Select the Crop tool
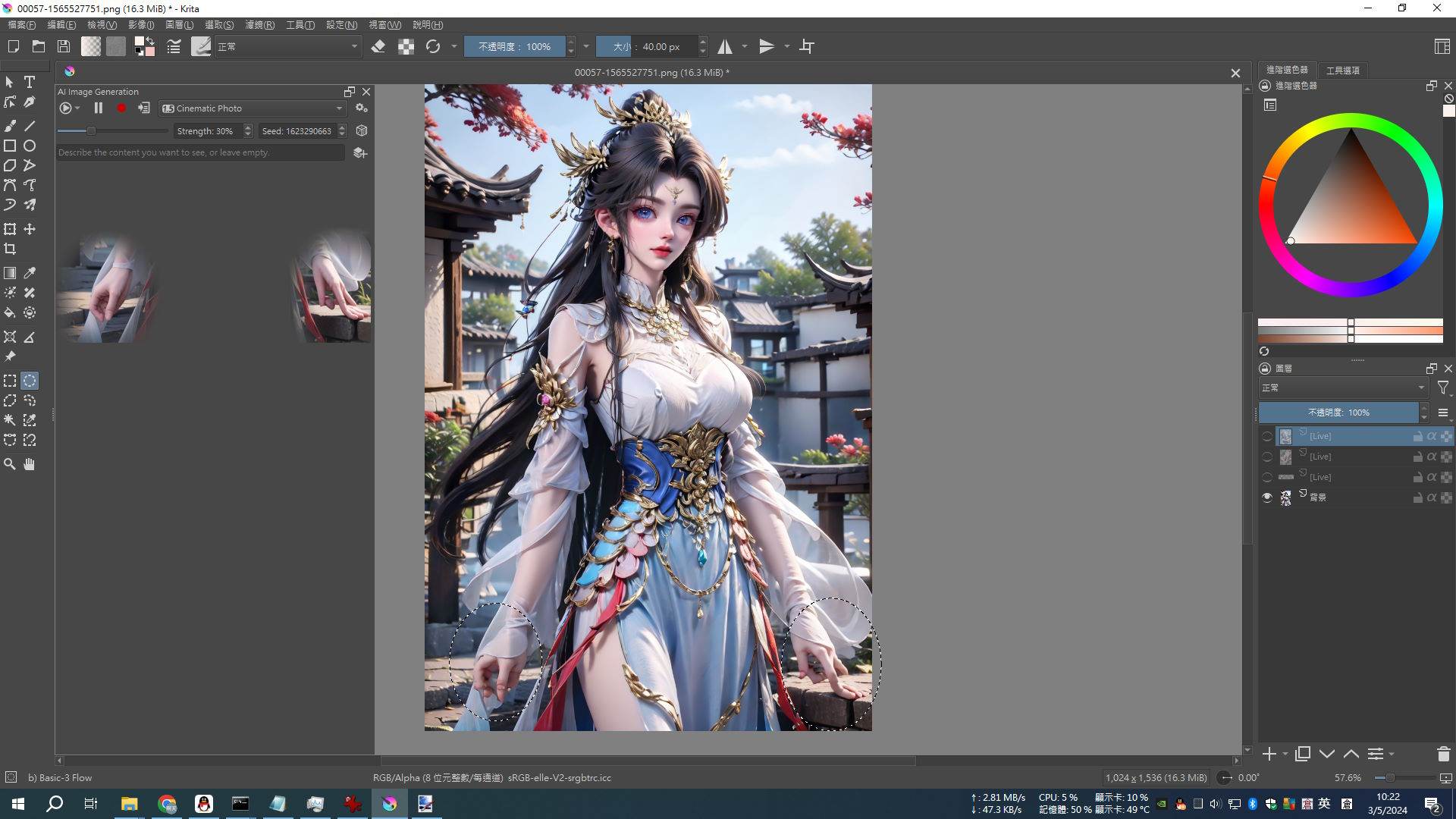Viewport: 1456px width, 819px height. click(10, 249)
